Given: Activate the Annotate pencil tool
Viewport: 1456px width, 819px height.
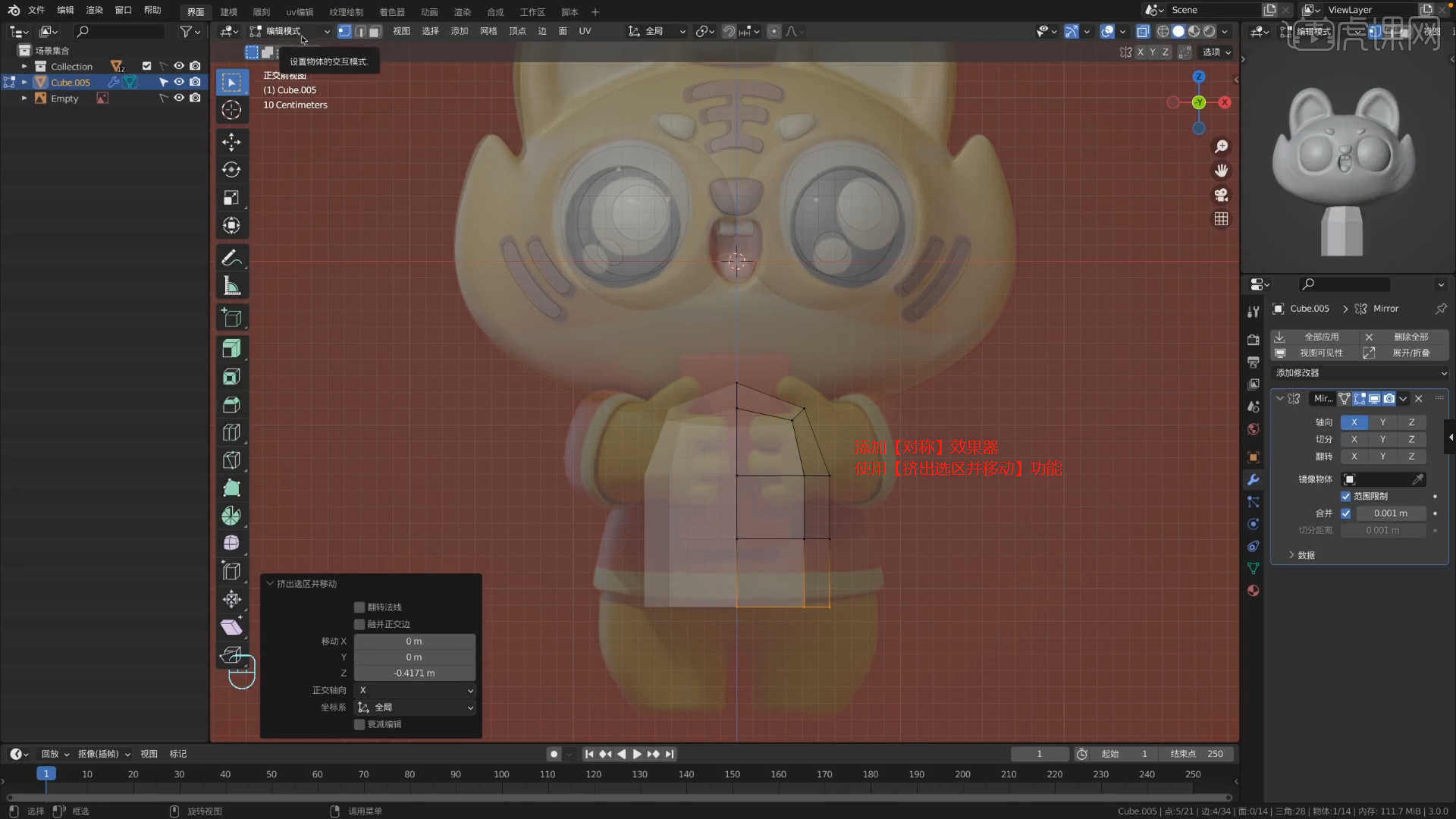Looking at the screenshot, I should 231,258.
